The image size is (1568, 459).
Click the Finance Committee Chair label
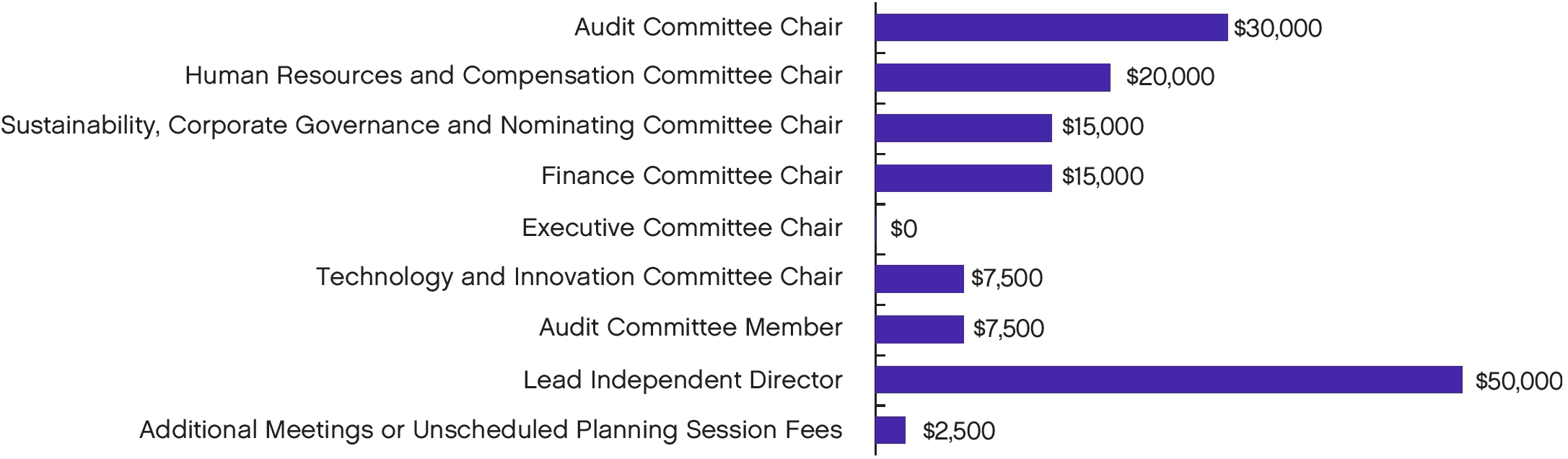[x=691, y=176]
